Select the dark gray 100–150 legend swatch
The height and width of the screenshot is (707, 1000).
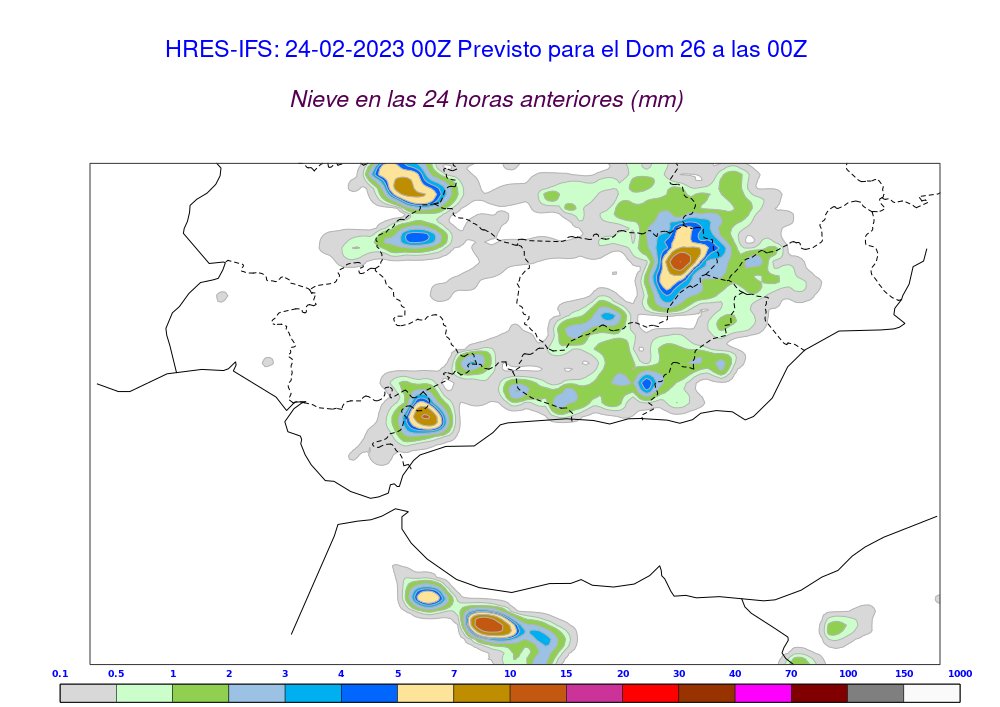876,693
